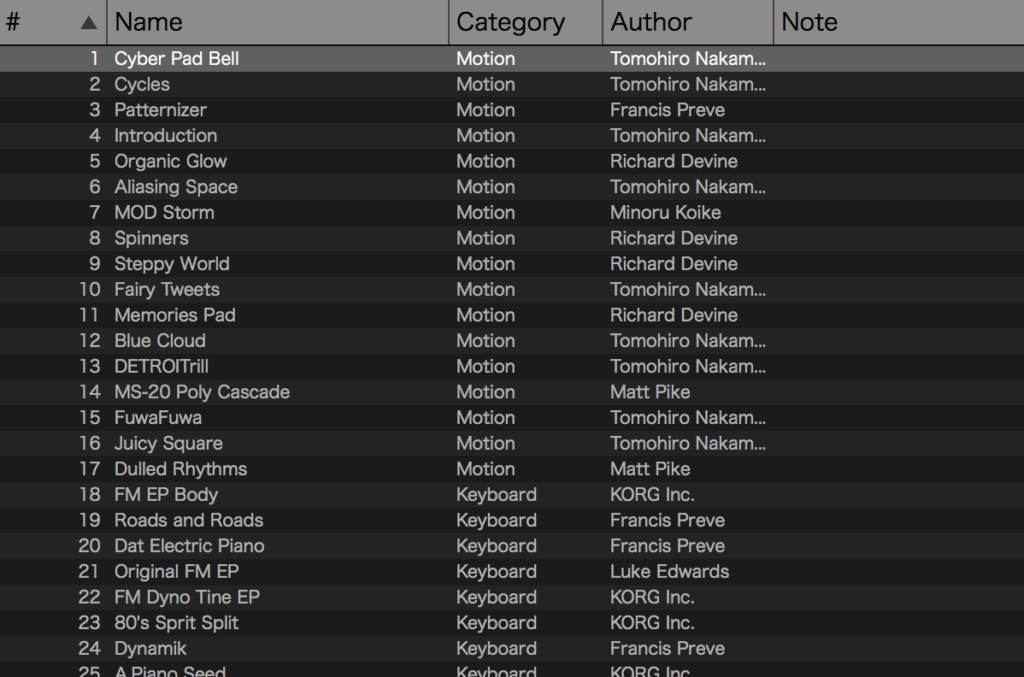Screen dimensions: 1024x677
Task: Sort list by Name column header
Action: tap(148, 22)
